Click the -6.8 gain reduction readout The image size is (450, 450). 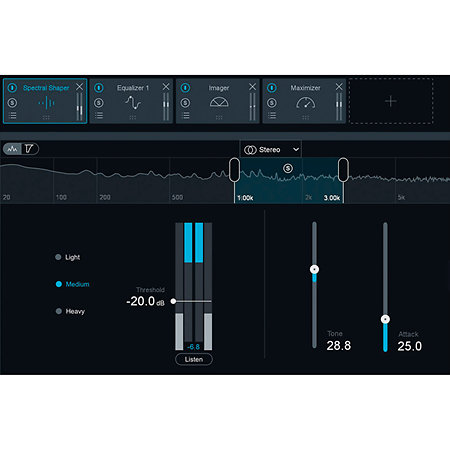(193, 347)
